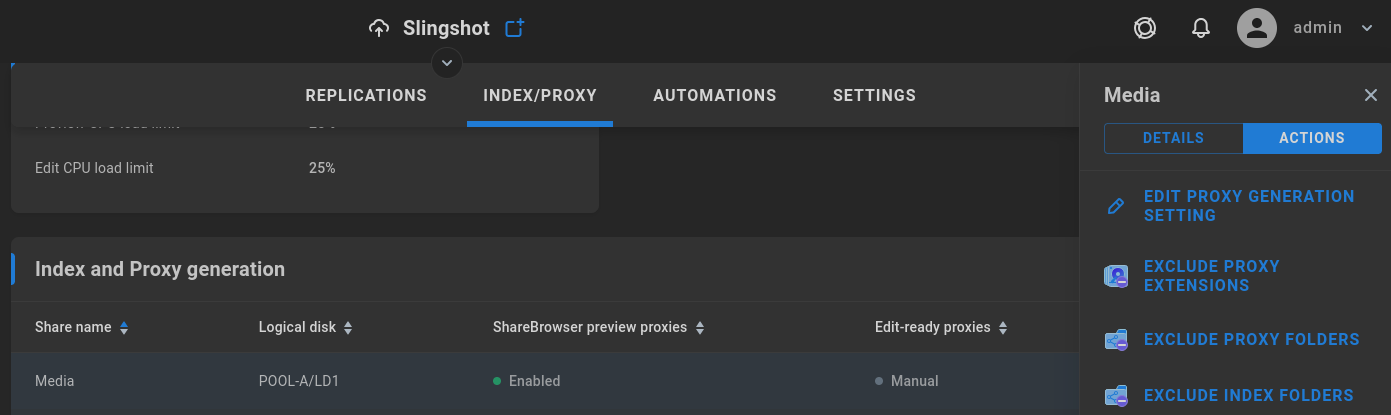Click the 25% CPU load value
The width and height of the screenshot is (1391, 415).
tap(322, 168)
